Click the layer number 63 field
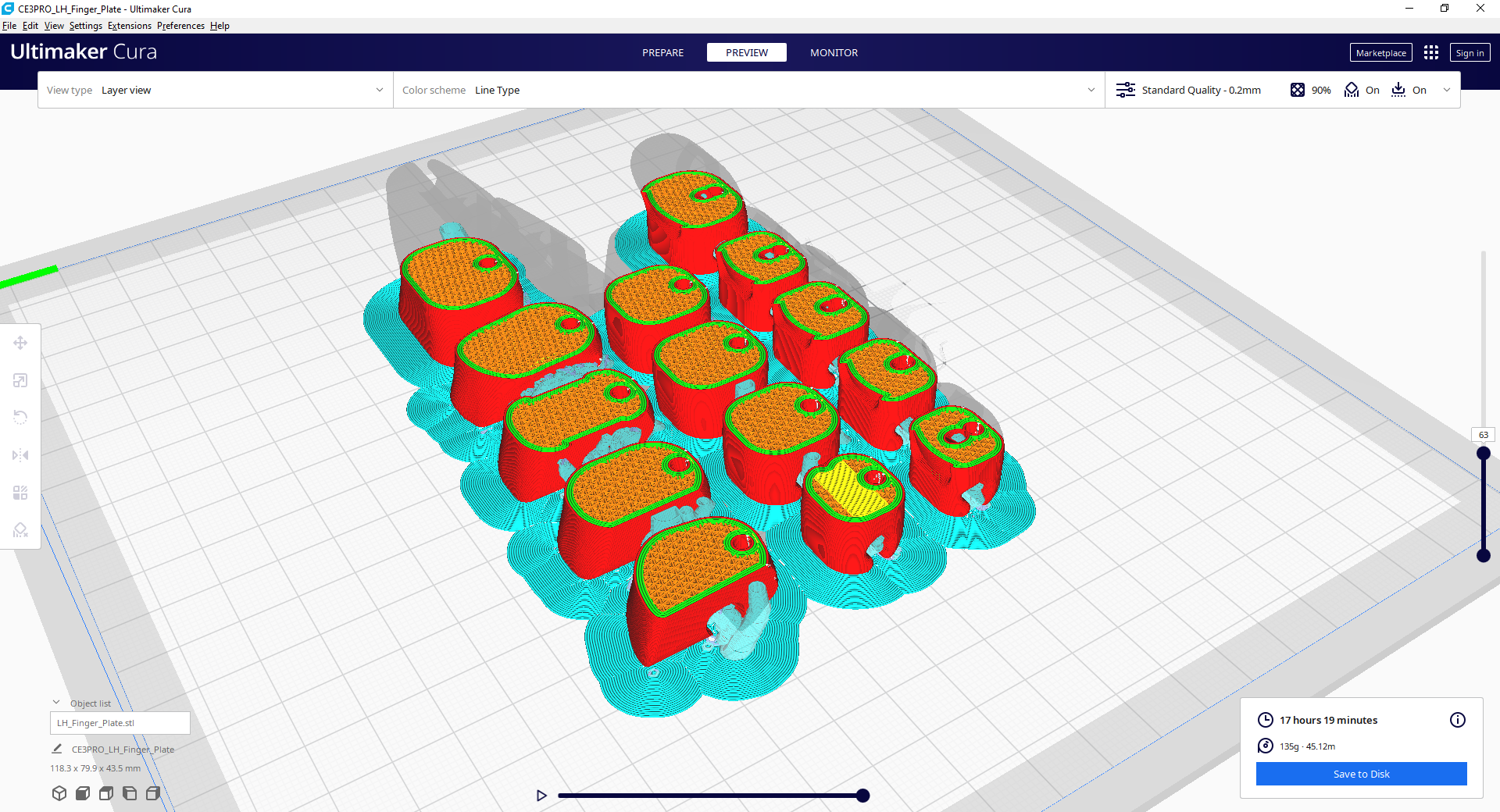 click(x=1483, y=435)
